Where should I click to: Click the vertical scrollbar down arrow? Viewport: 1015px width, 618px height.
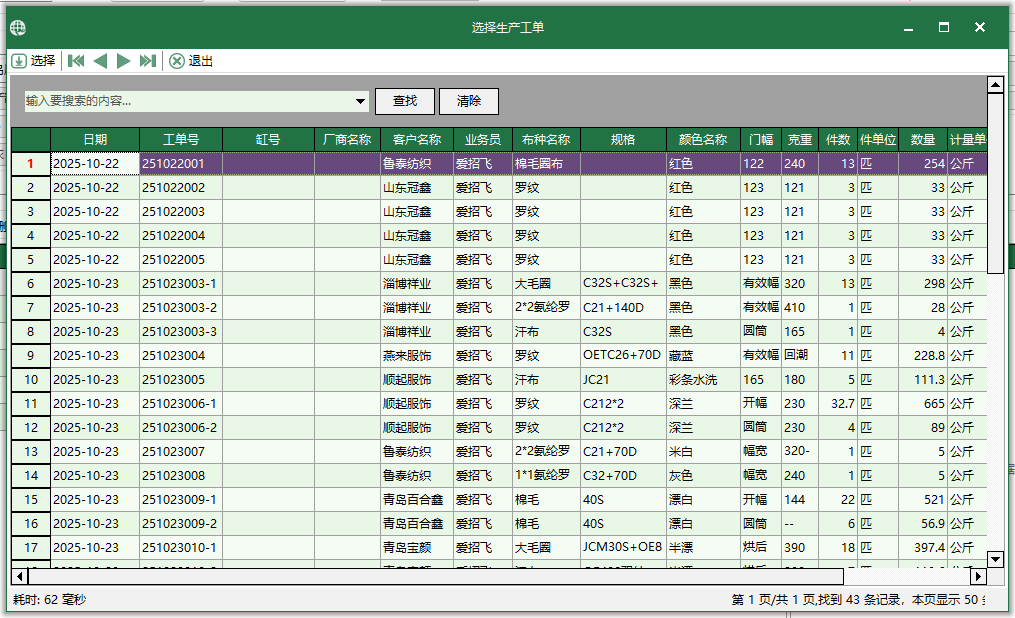click(x=996, y=561)
